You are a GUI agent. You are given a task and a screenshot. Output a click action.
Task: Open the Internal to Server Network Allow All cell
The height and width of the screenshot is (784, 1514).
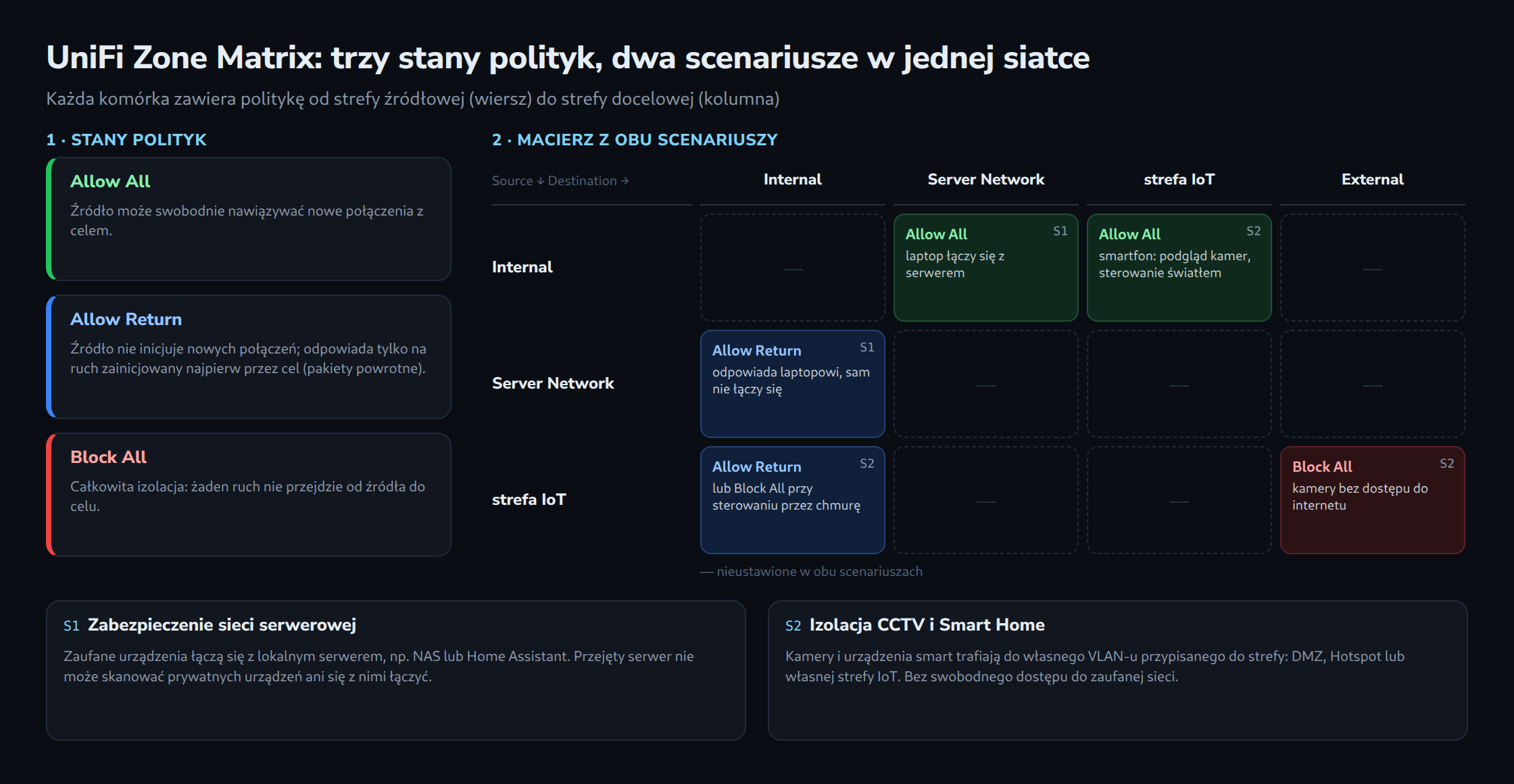tap(985, 268)
